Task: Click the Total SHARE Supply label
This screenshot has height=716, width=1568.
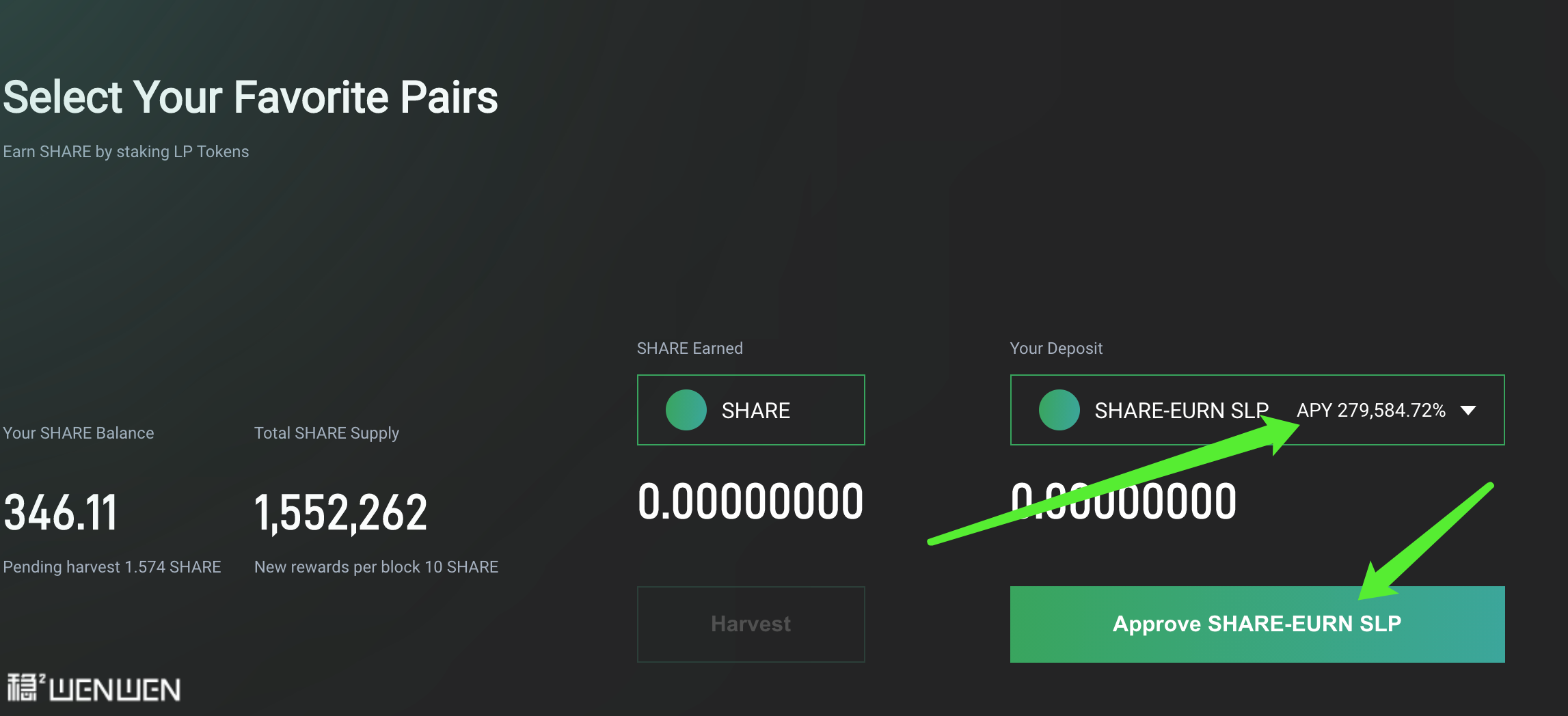Action: coord(326,433)
